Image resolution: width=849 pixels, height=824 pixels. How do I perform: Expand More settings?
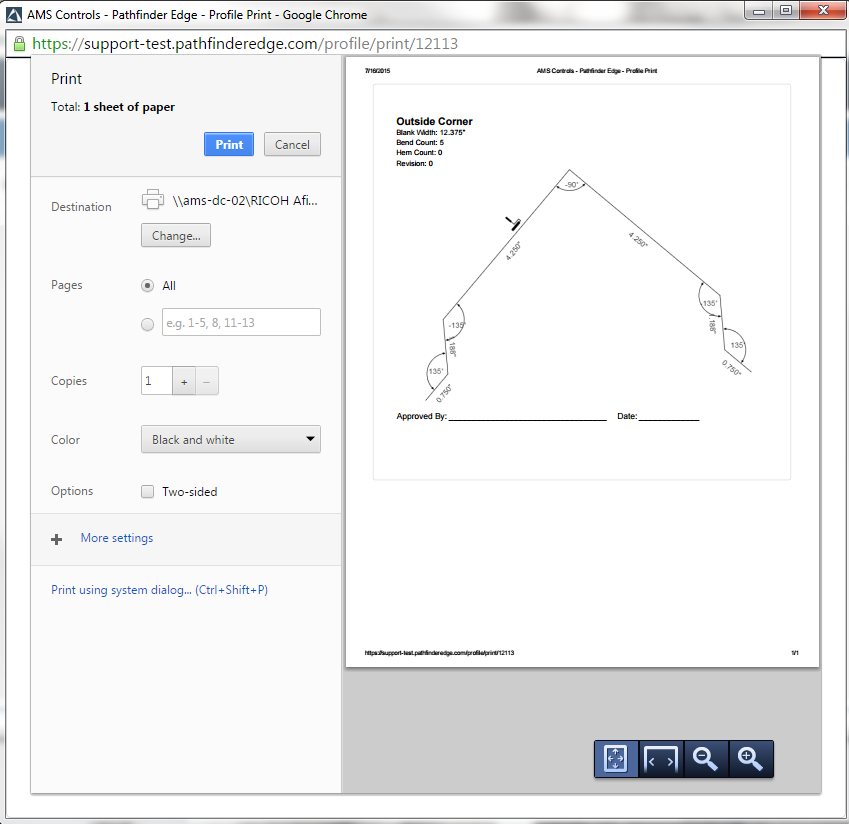click(116, 538)
